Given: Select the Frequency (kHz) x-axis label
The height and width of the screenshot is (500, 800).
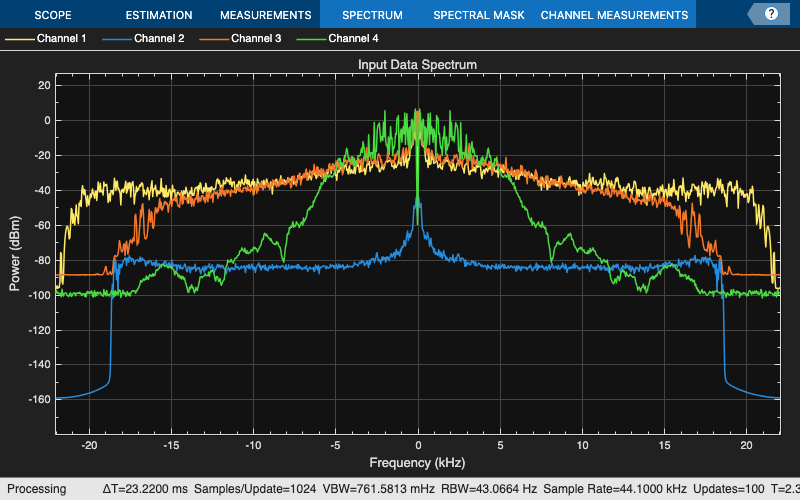Looking at the screenshot, I should tap(418, 463).
